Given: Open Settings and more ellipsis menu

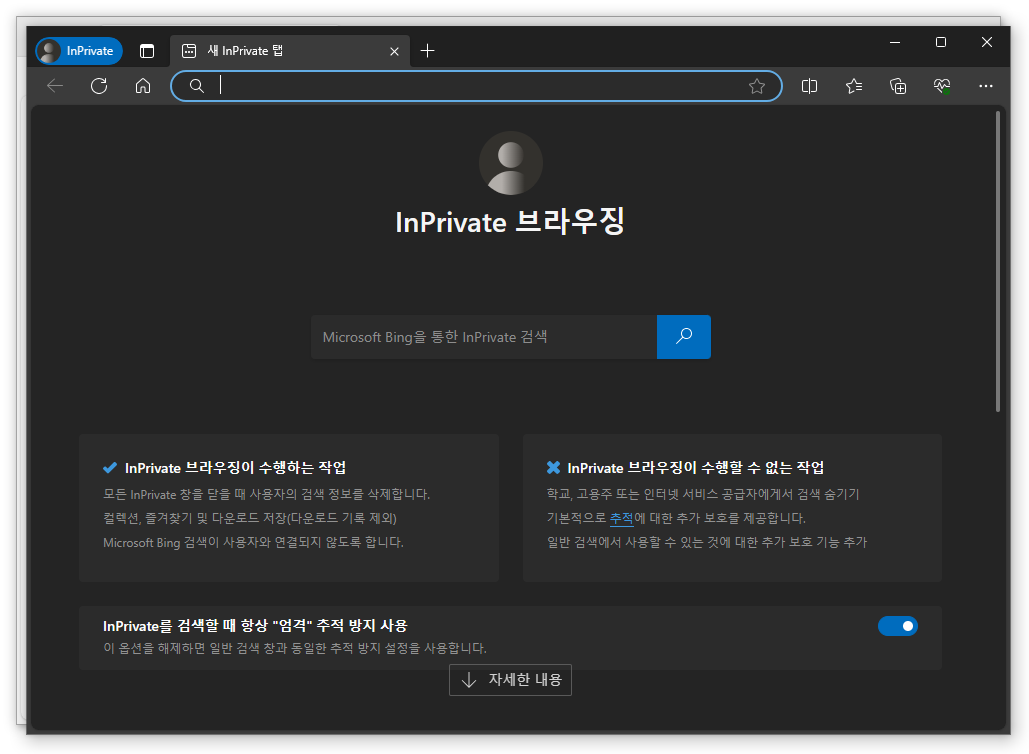Looking at the screenshot, I should [x=986, y=86].
